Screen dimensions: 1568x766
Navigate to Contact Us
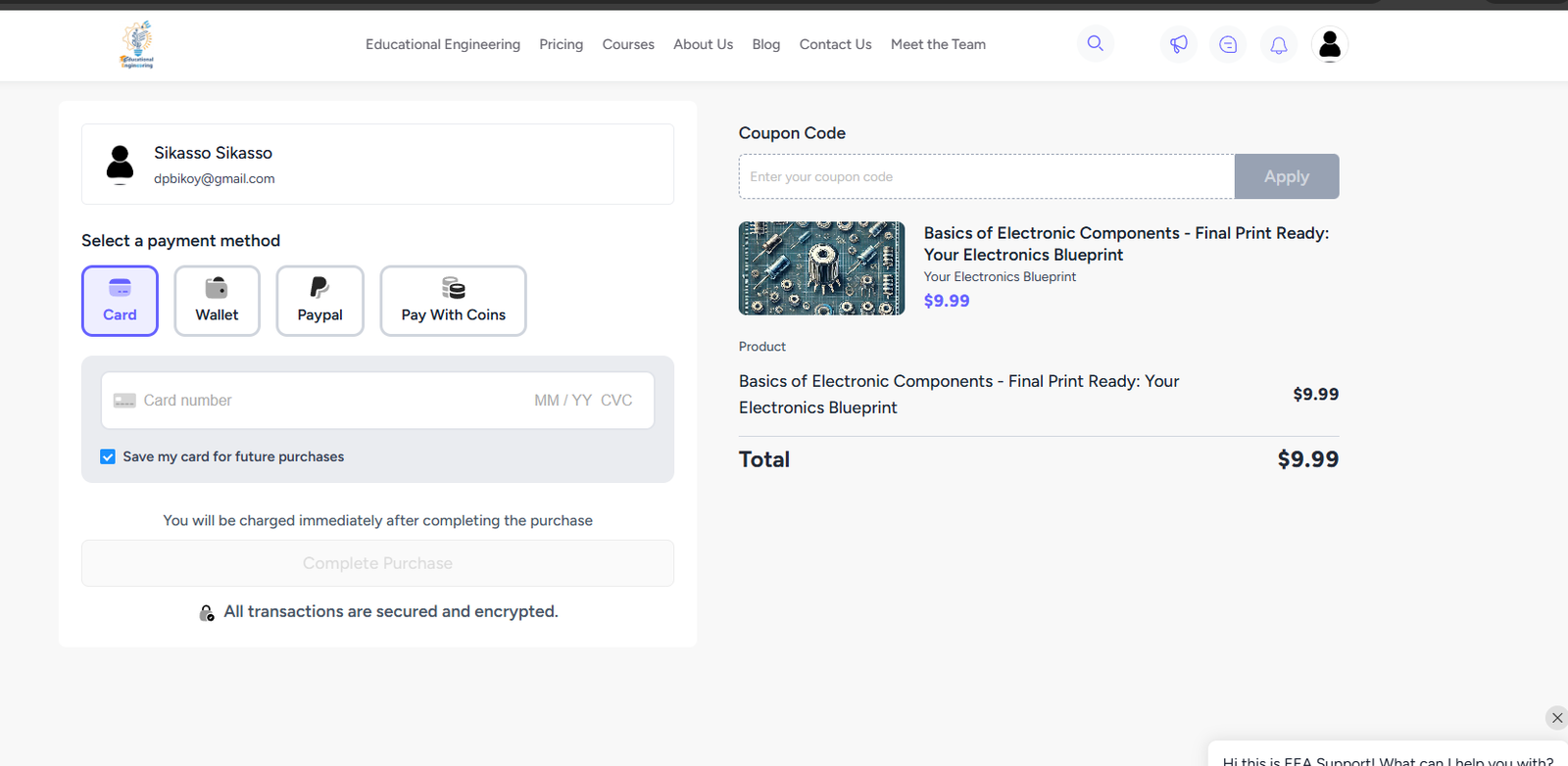(x=835, y=45)
